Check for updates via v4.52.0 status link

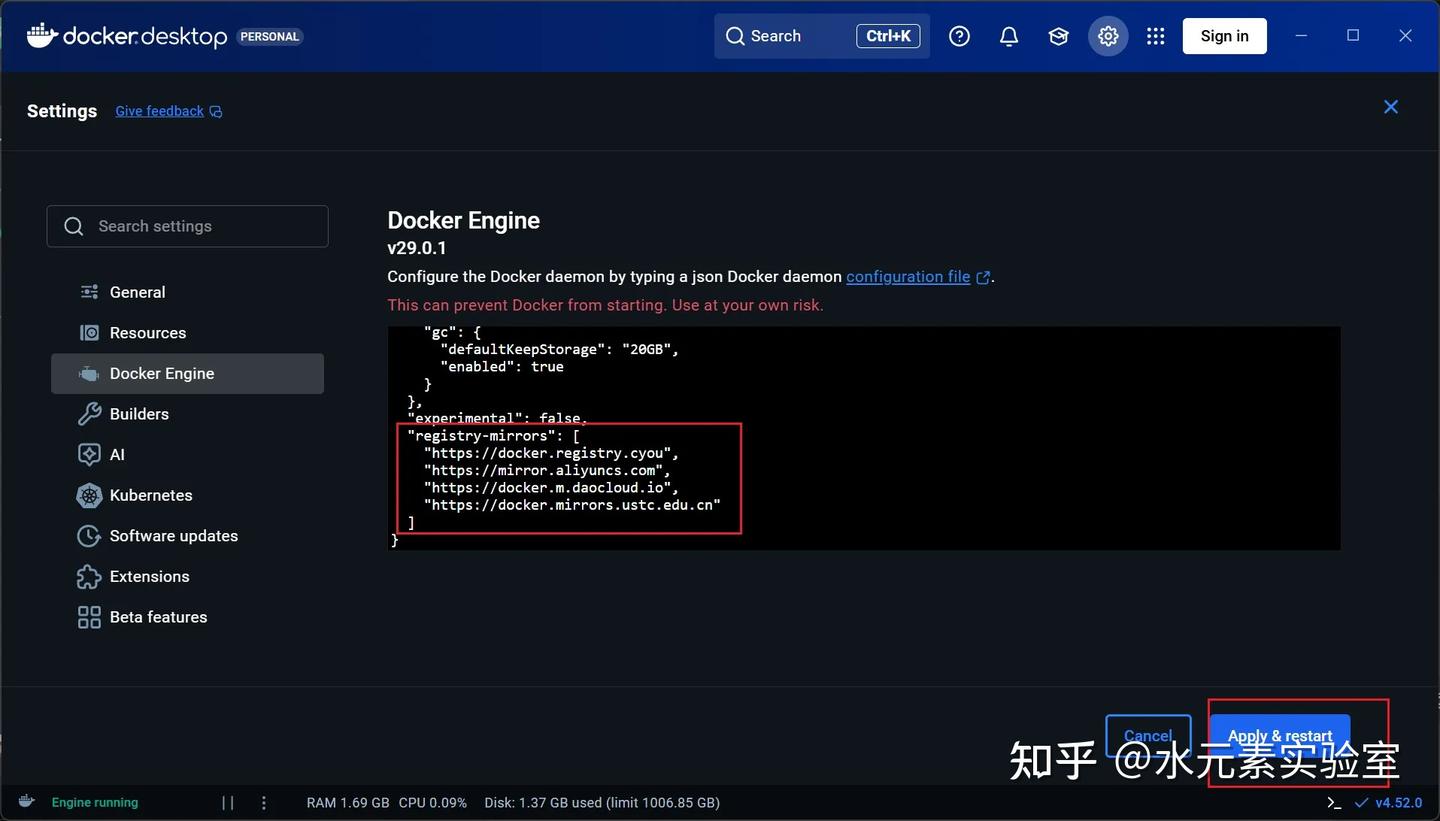point(1390,801)
